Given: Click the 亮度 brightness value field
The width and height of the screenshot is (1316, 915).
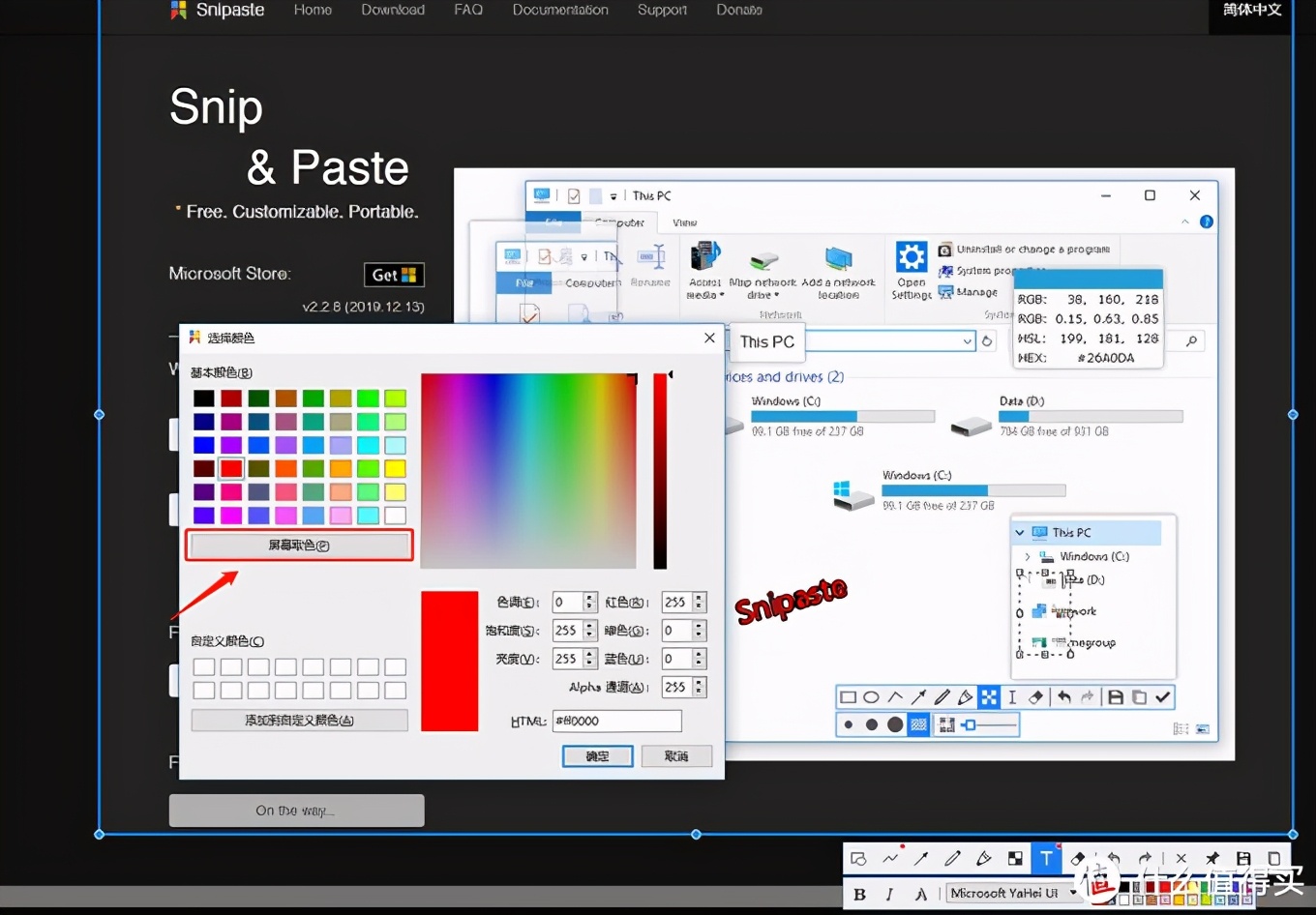Looking at the screenshot, I should pos(568,659).
